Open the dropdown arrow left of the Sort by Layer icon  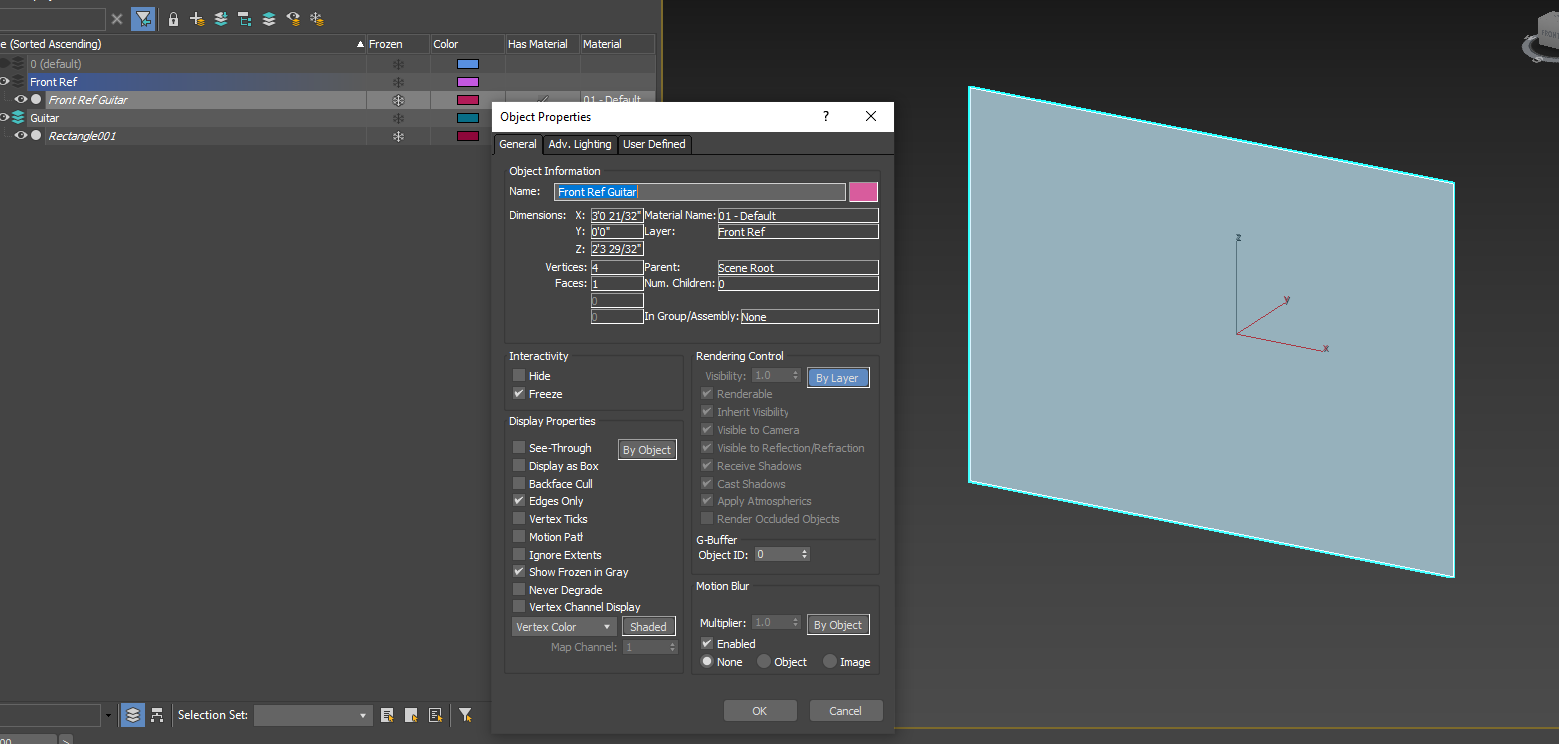109,715
